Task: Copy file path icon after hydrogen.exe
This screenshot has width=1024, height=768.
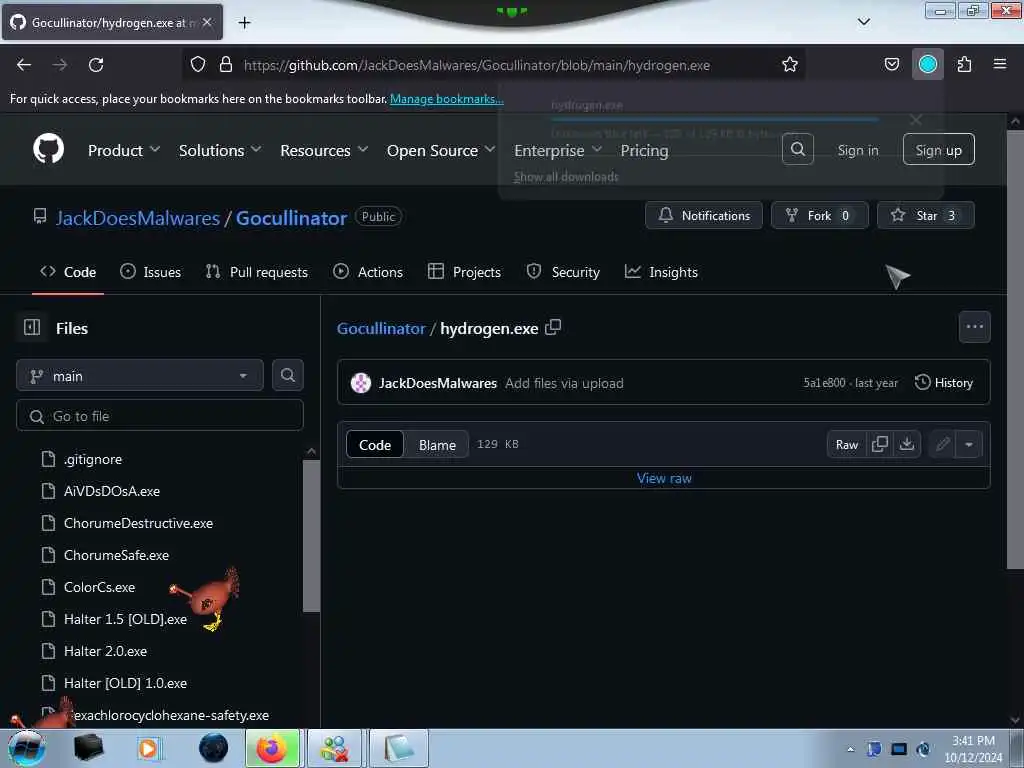Action: coord(553,327)
